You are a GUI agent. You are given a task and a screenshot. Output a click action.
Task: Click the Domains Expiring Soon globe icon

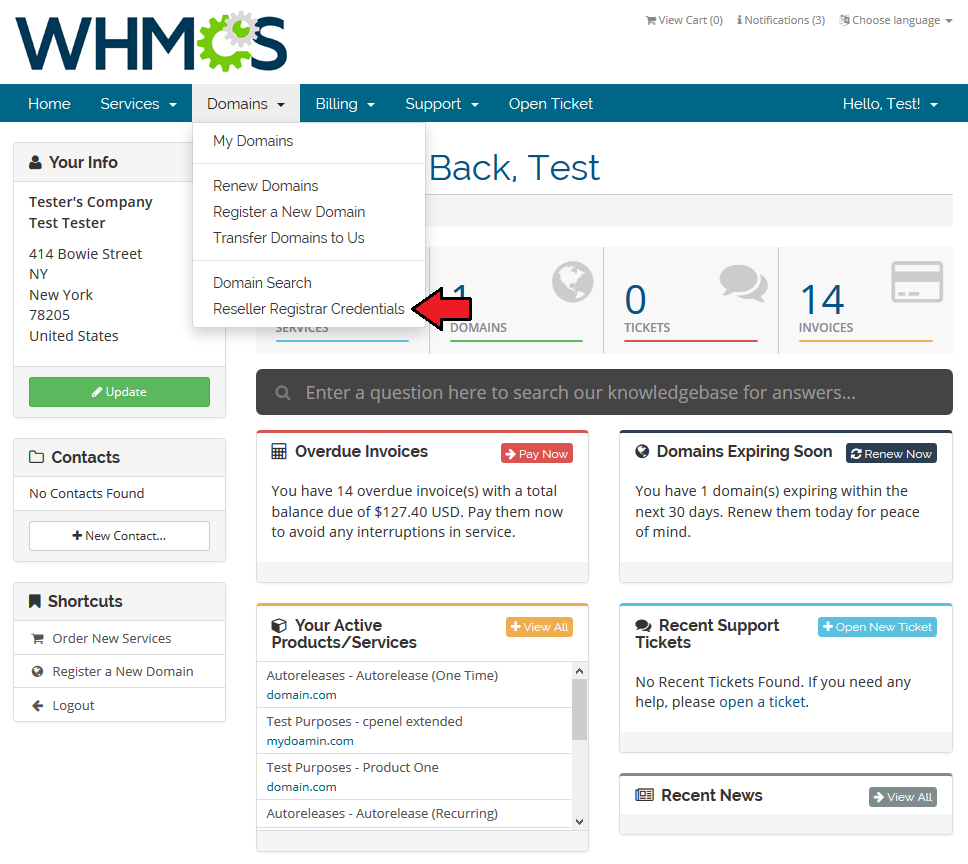click(x=642, y=452)
